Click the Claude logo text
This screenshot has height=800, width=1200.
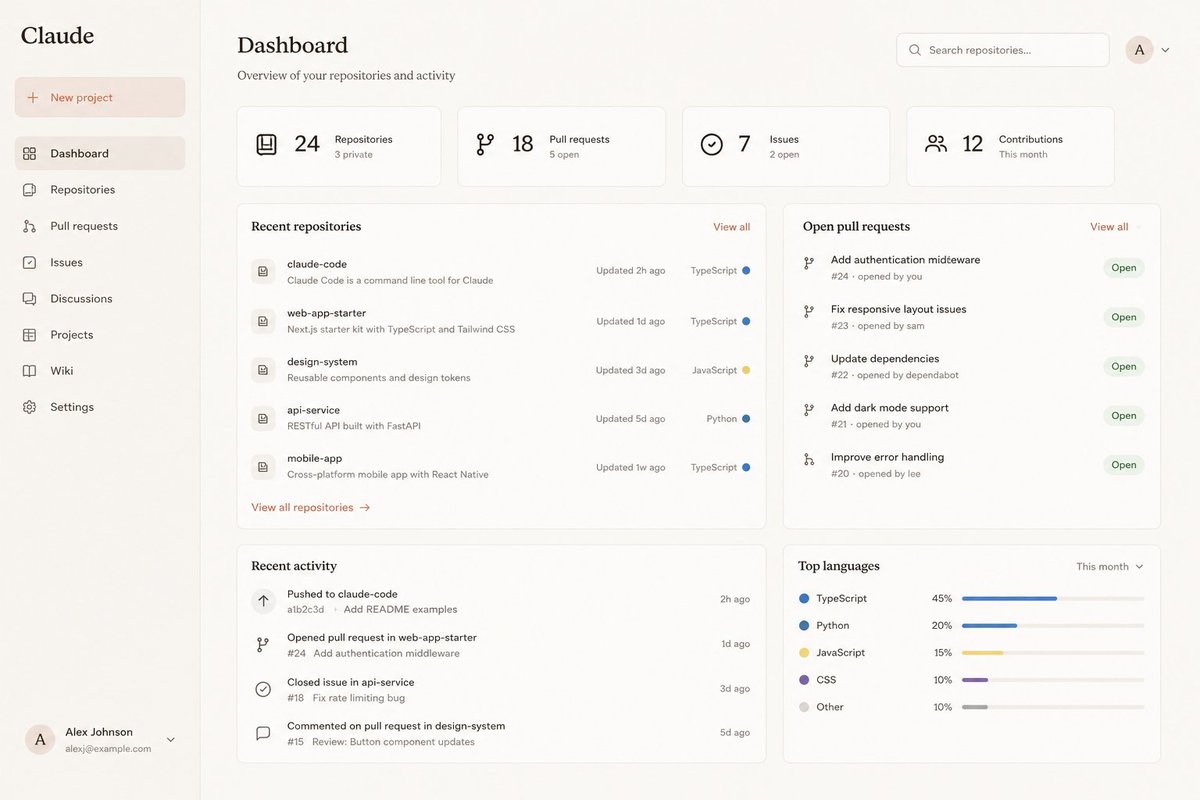coord(57,36)
